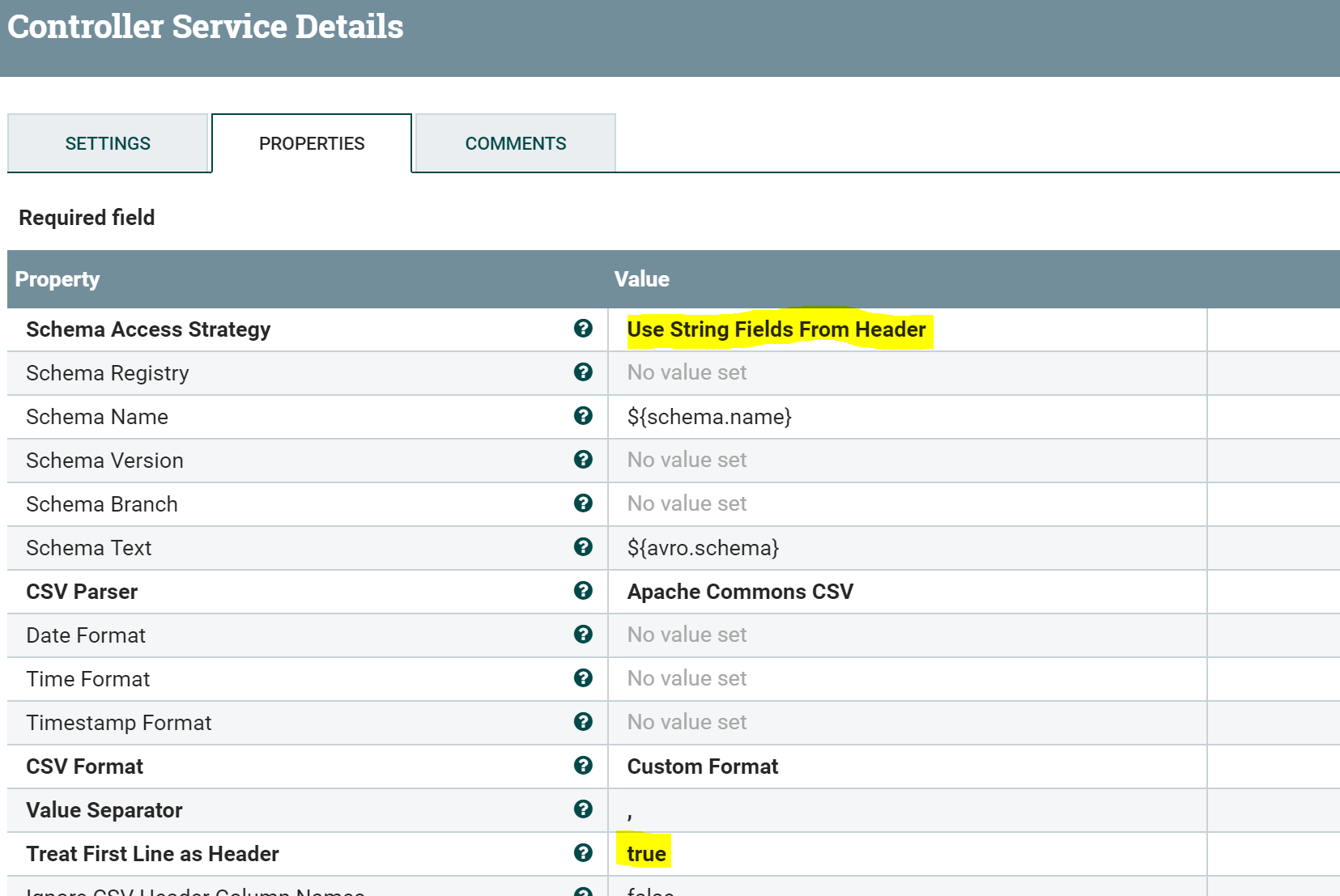Select the Properties tab
1340x896 pixels.
pos(311,142)
